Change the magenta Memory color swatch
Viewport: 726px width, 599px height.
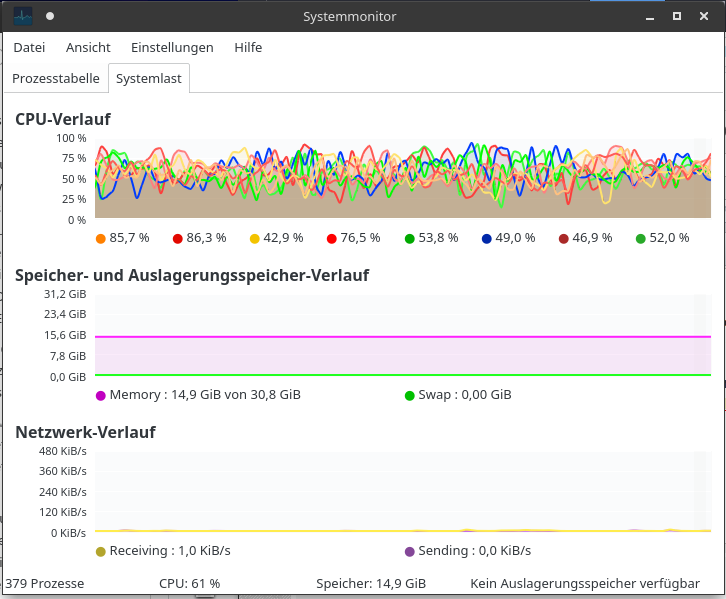point(100,395)
